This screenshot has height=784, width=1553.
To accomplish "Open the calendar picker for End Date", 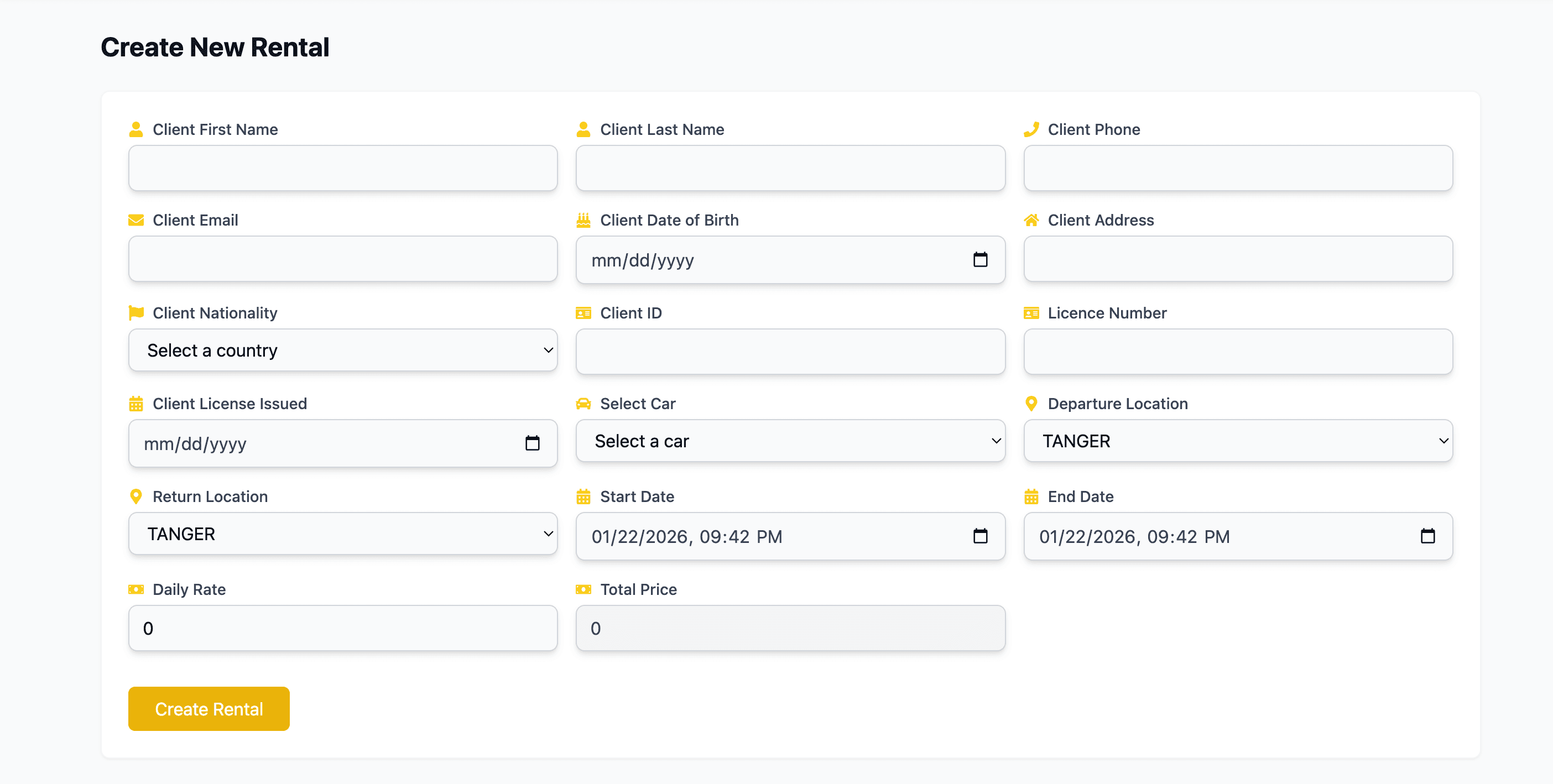I will [x=1427, y=536].
